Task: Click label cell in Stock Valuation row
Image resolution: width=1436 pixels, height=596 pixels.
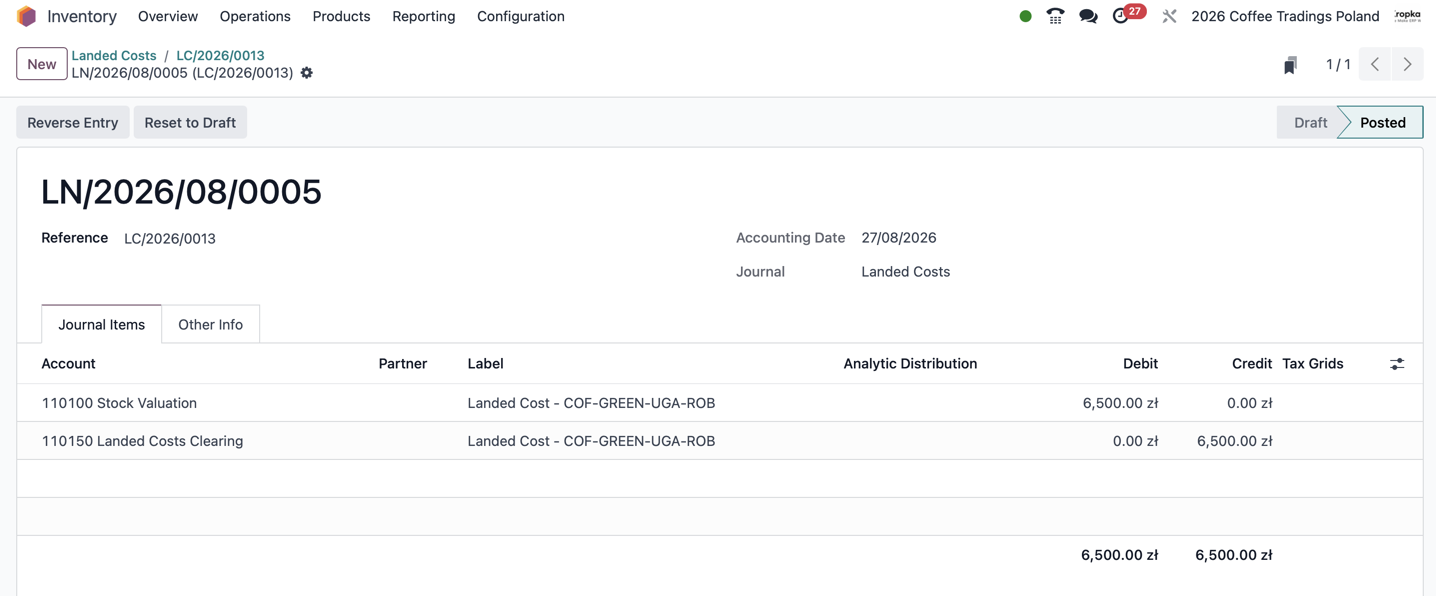Action: point(591,403)
